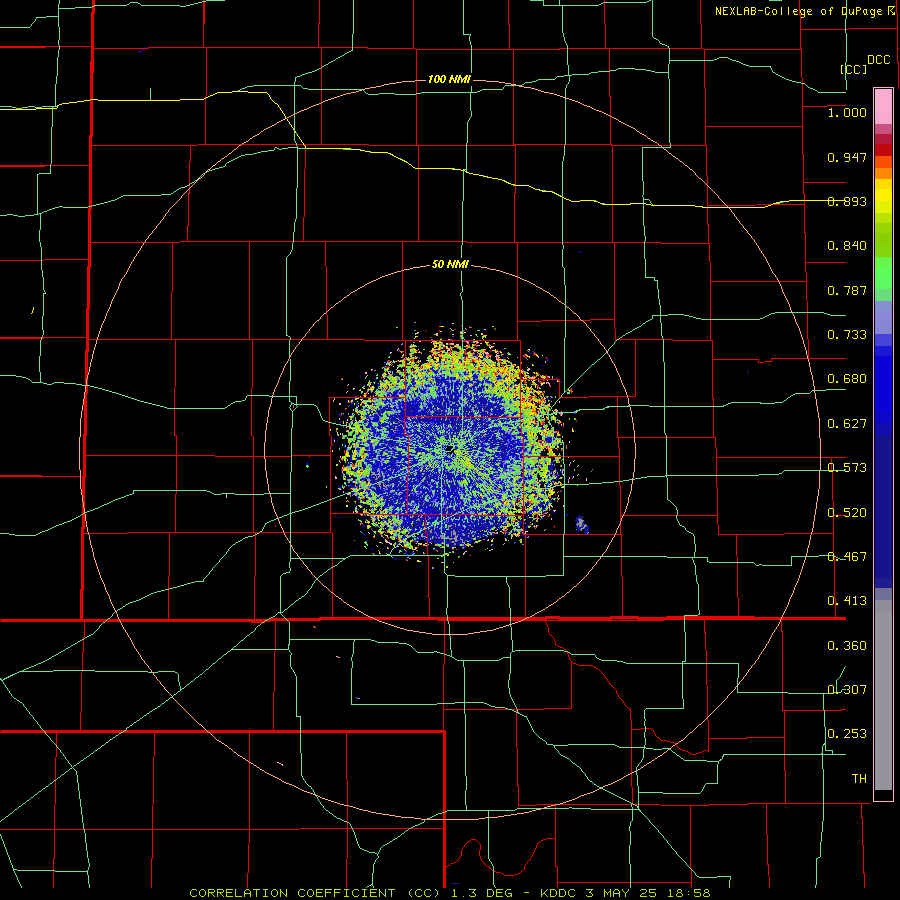Click the 0.787 value on the color scale
The height and width of the screenshot is (900, 900).
pyautogui.click(x=847, y=290)
